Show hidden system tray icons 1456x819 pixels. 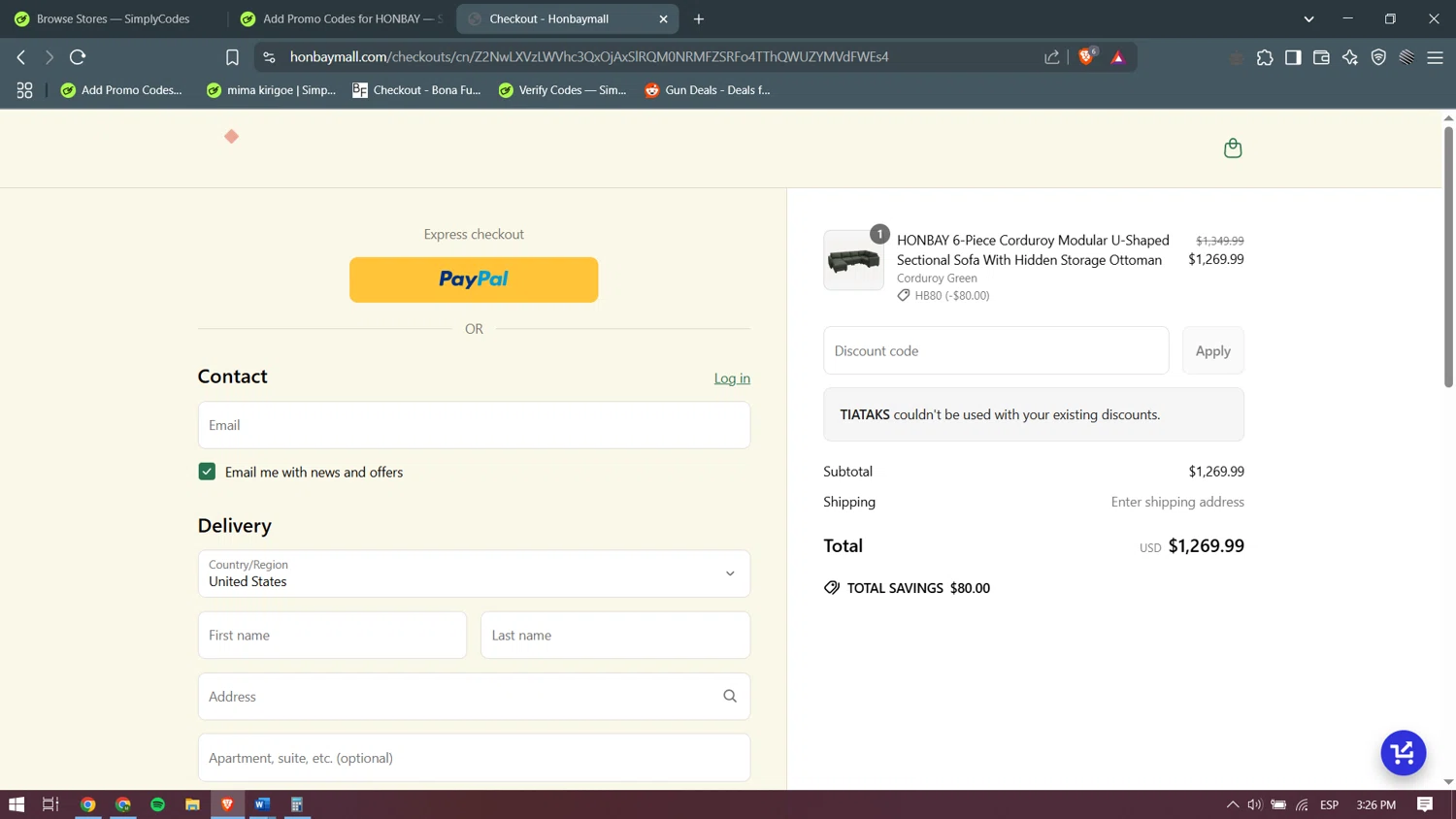[x=1233, y=804]
